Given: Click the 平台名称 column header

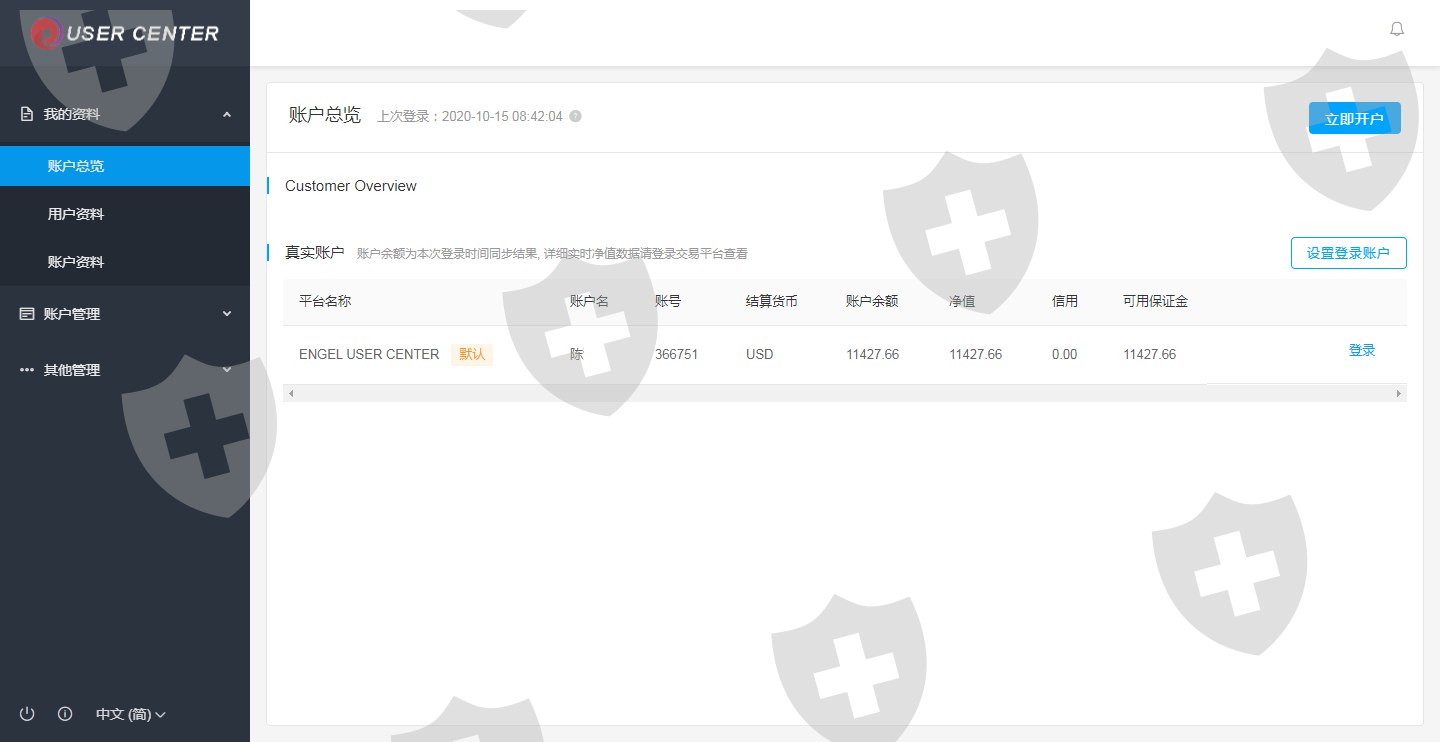Looking at the screenshot, I should 325,301.
